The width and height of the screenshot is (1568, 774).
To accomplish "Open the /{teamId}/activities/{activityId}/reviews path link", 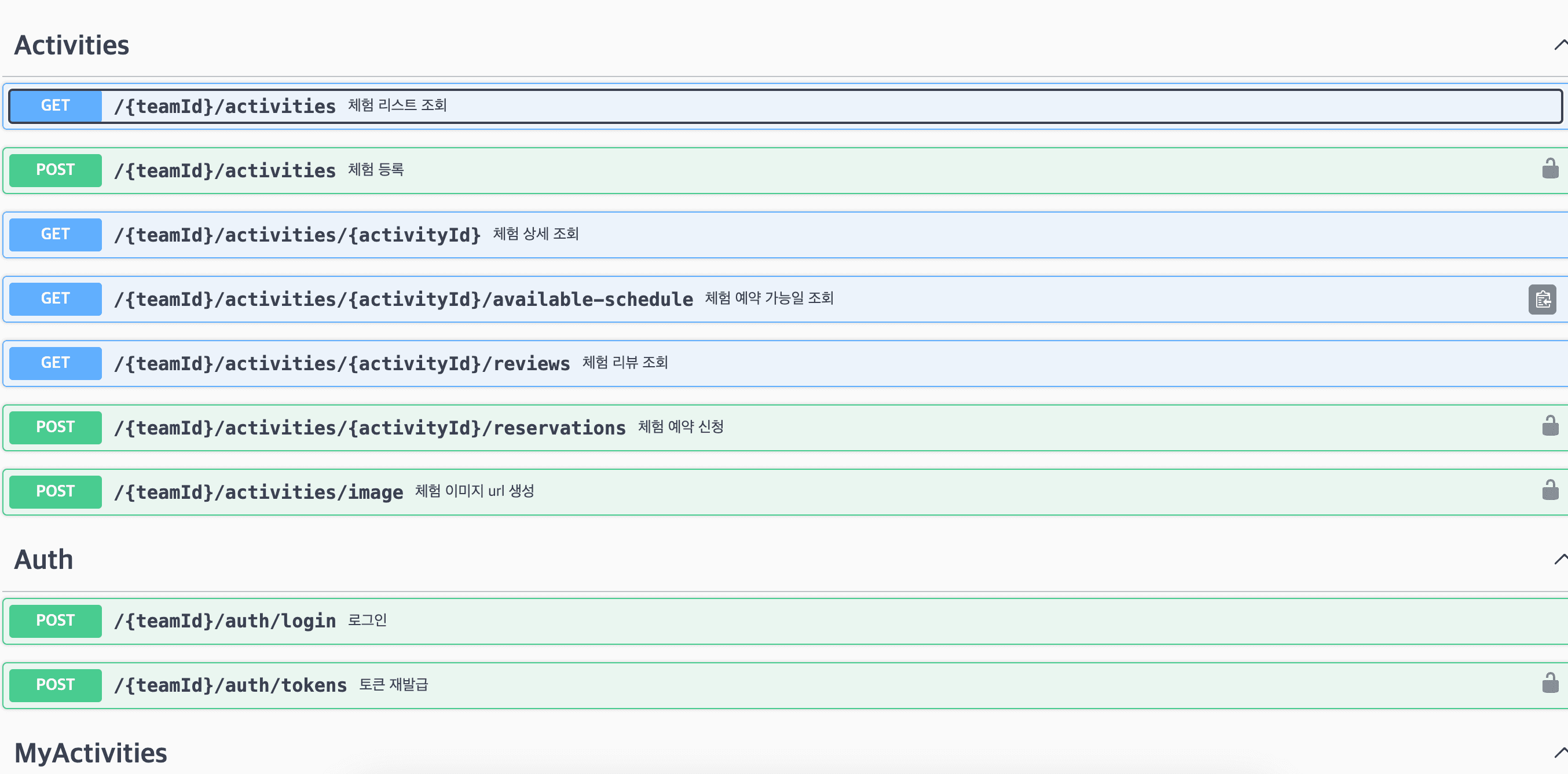I will click(342, 364).
